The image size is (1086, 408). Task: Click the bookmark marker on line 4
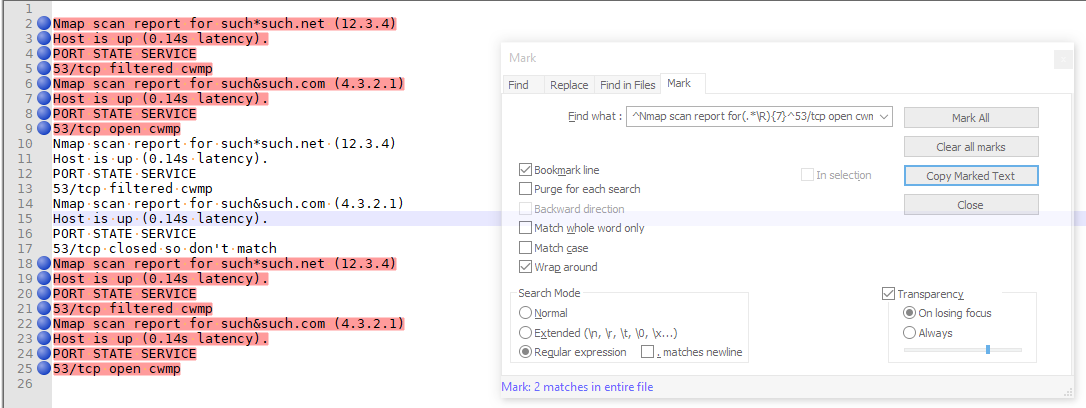tap(44, 54)
